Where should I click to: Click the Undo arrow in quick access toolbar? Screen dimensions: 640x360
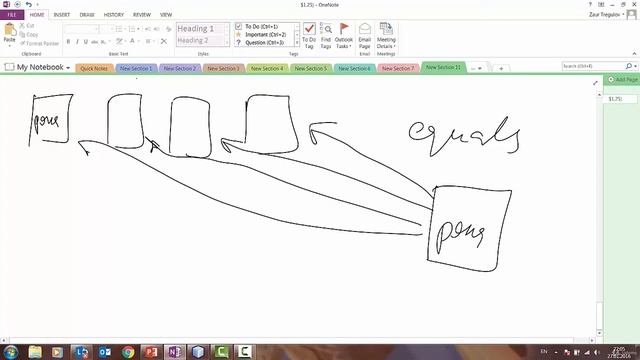[x=29, y=4]
